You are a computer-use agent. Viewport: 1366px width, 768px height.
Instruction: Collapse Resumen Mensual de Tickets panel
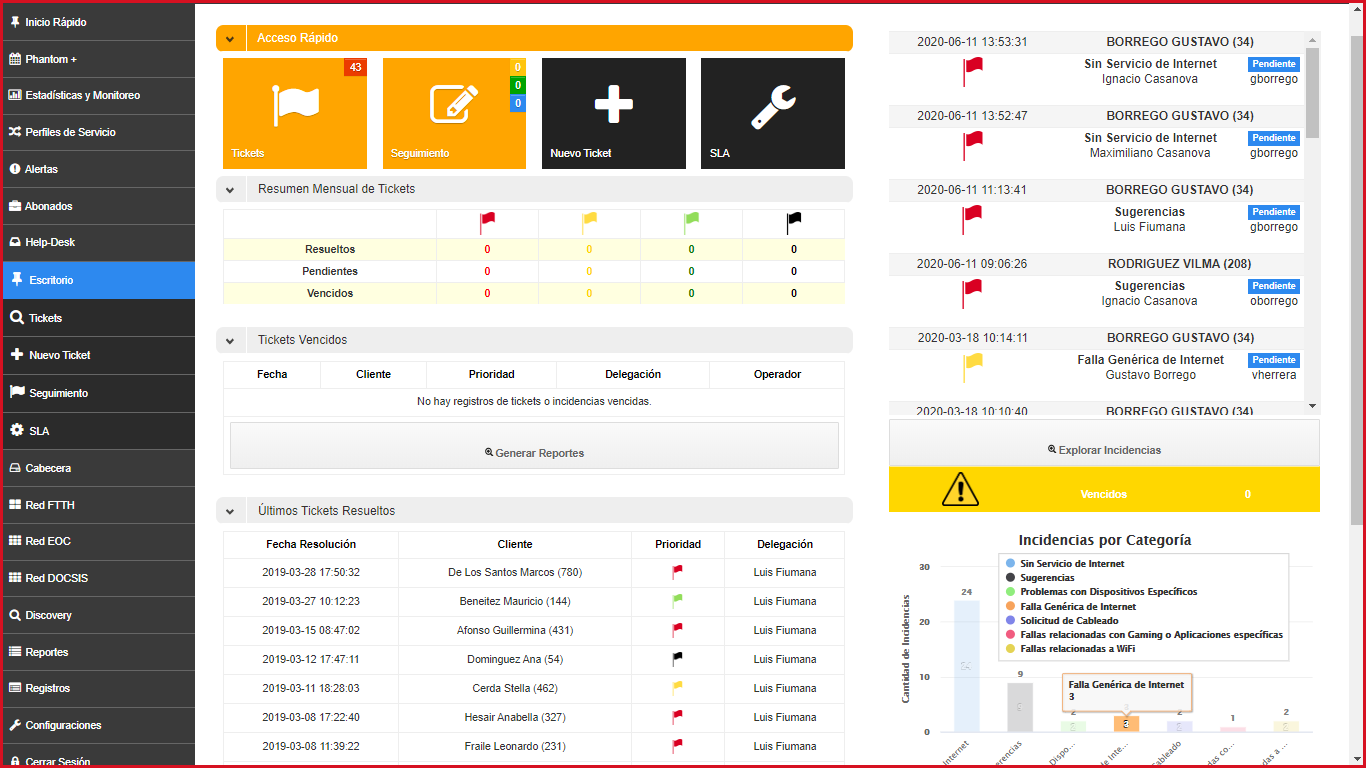pyautogui.click(x=230, y=189)
